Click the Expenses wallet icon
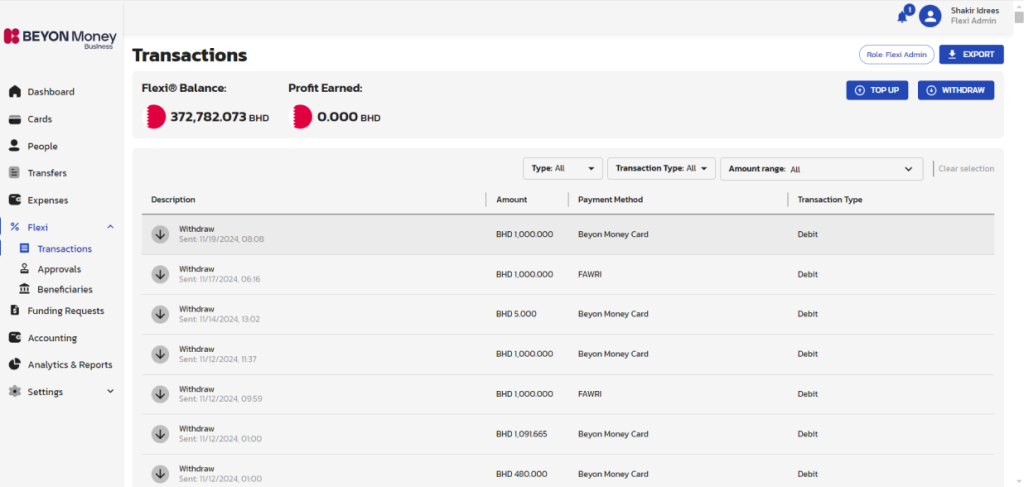The image size is (1024, 487). [15, 200]
